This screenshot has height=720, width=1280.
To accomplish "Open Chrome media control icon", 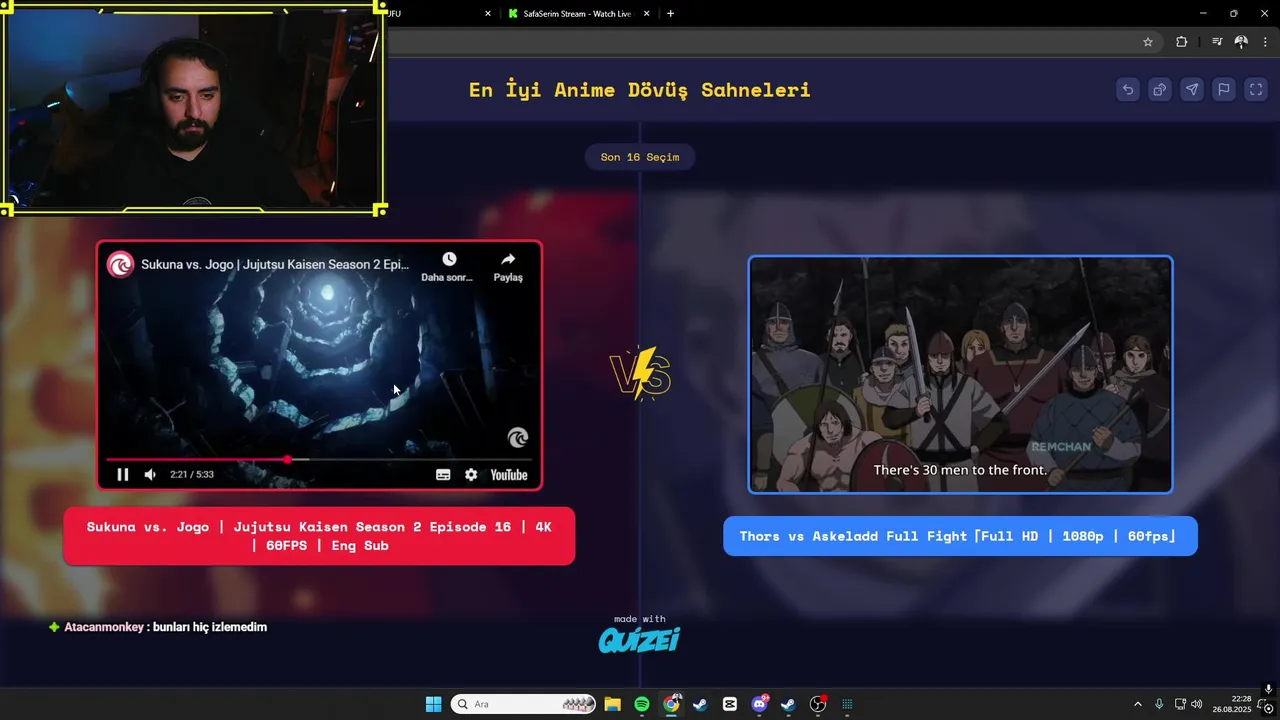I will (x=1216, y=42).
